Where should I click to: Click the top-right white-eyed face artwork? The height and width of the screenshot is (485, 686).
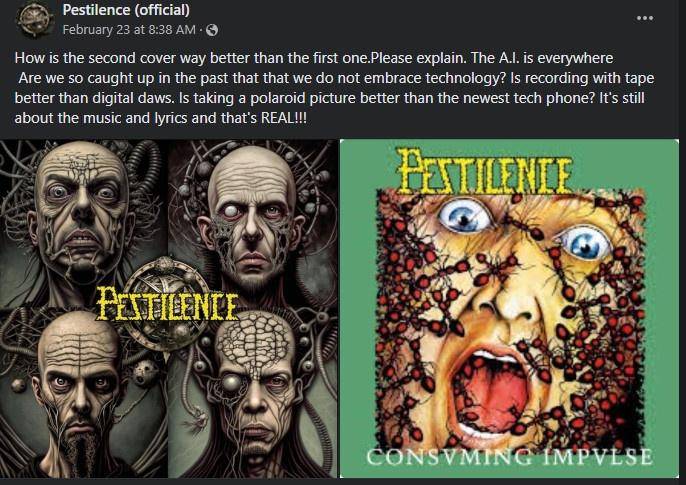(x=253, y=214)
